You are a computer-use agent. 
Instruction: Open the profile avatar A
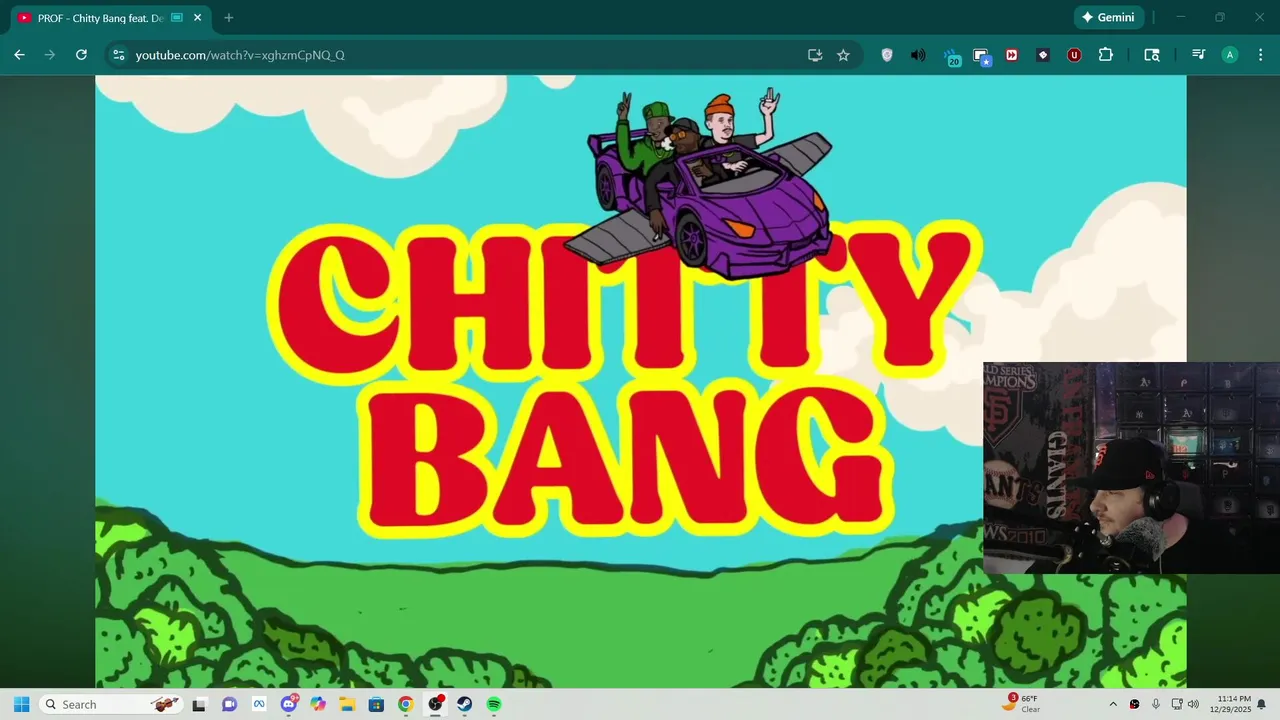pos(1230,55)
